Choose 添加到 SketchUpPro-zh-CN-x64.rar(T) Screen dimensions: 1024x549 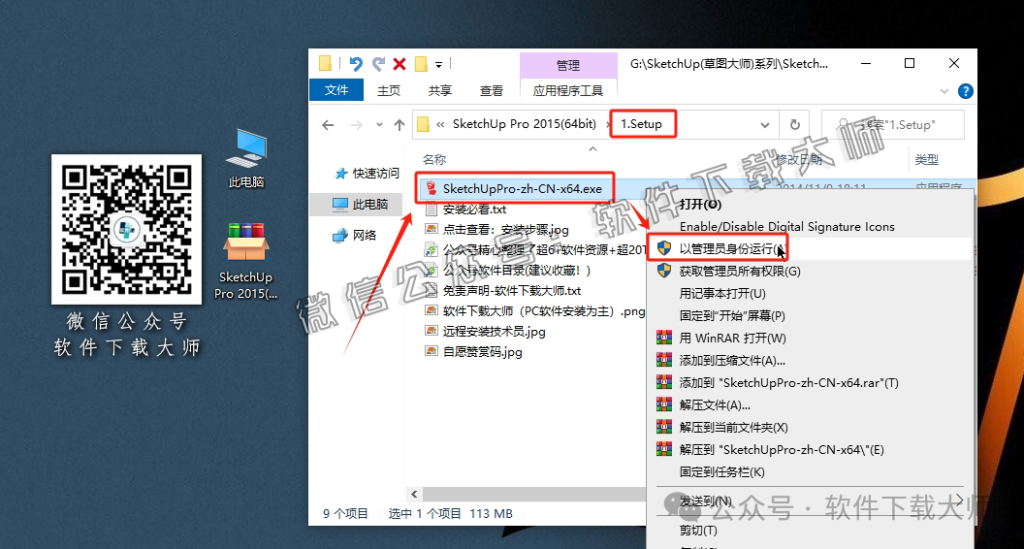pos(789,383)
